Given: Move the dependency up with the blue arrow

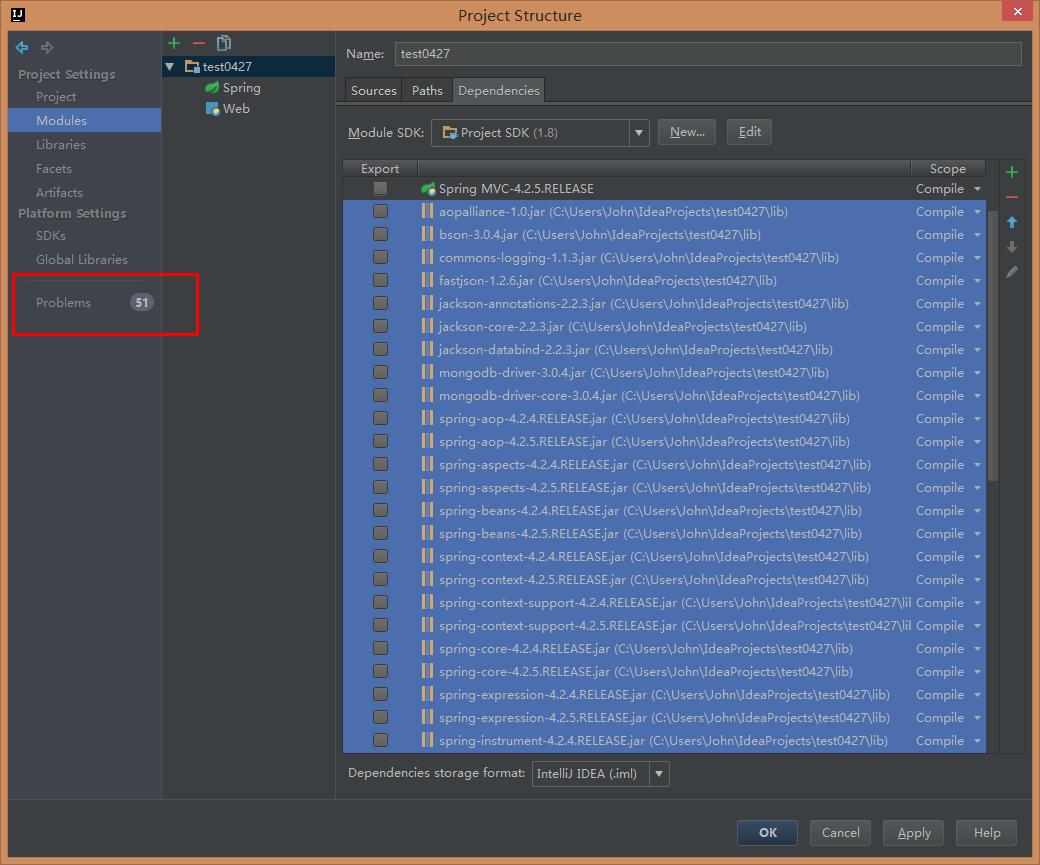Looking at the screenshot, I should (x=1011, y=222).
